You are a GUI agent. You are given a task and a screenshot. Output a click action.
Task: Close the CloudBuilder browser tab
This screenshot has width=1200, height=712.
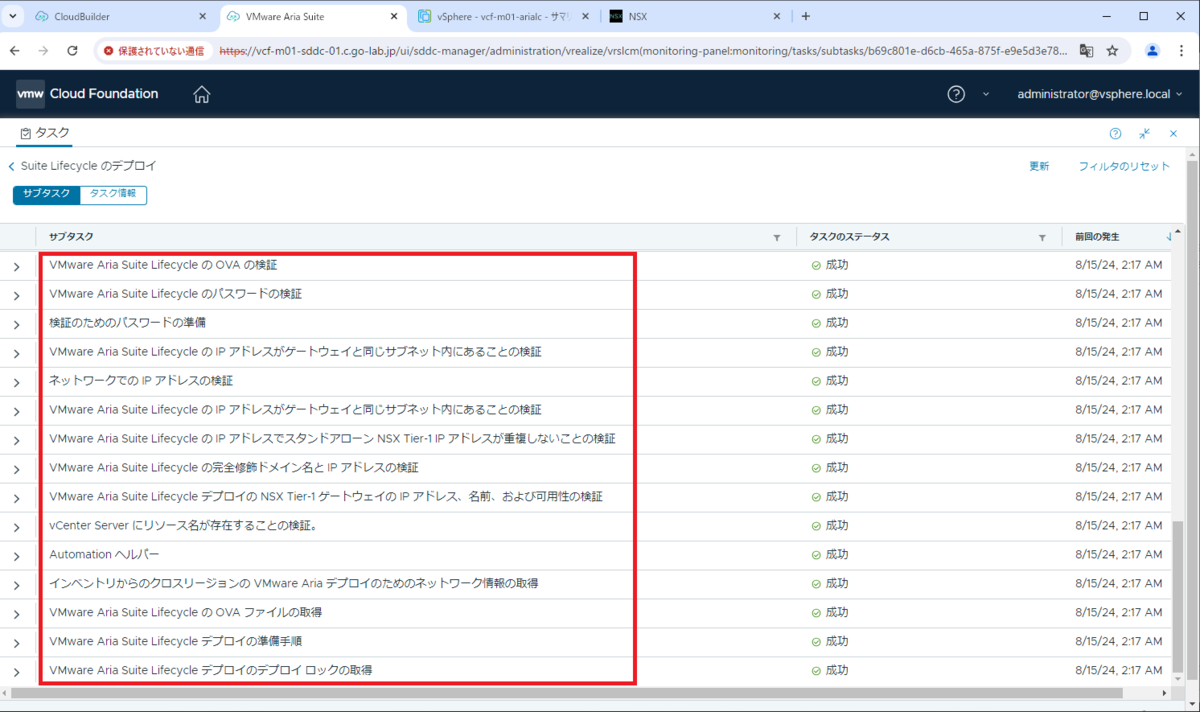[x=202, y=16]
